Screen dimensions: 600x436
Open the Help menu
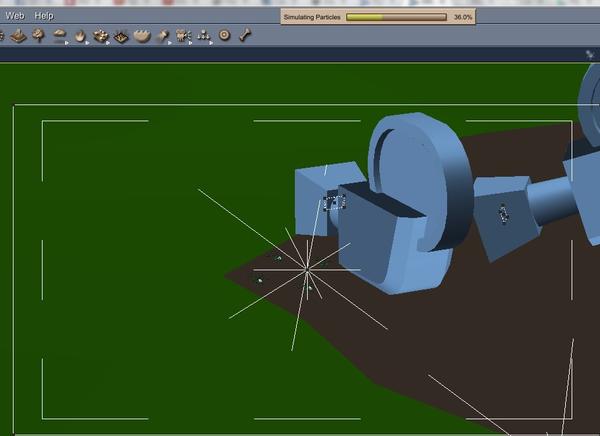44,16
